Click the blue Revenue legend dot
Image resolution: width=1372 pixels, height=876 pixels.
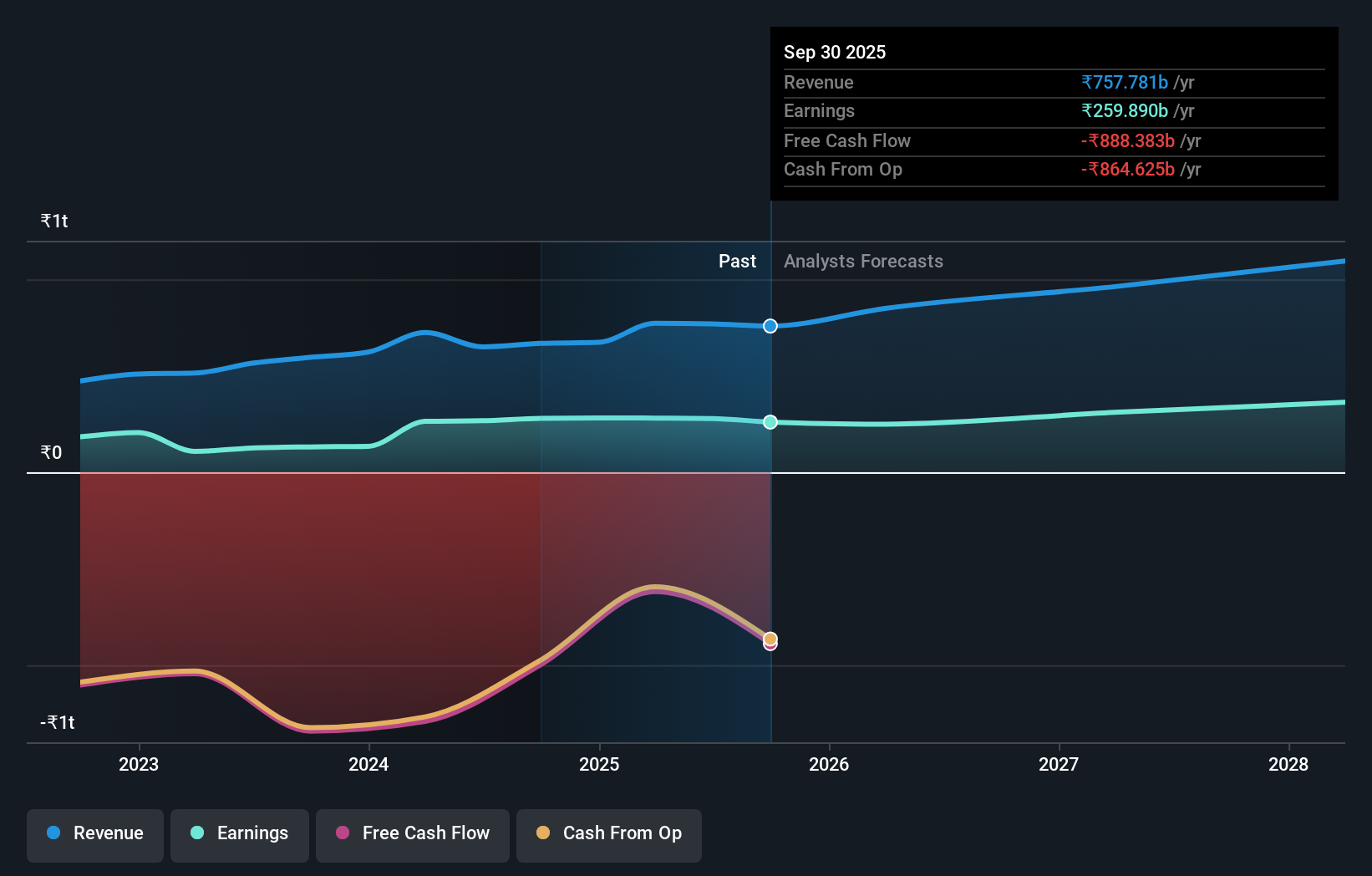tap(53, 833)
